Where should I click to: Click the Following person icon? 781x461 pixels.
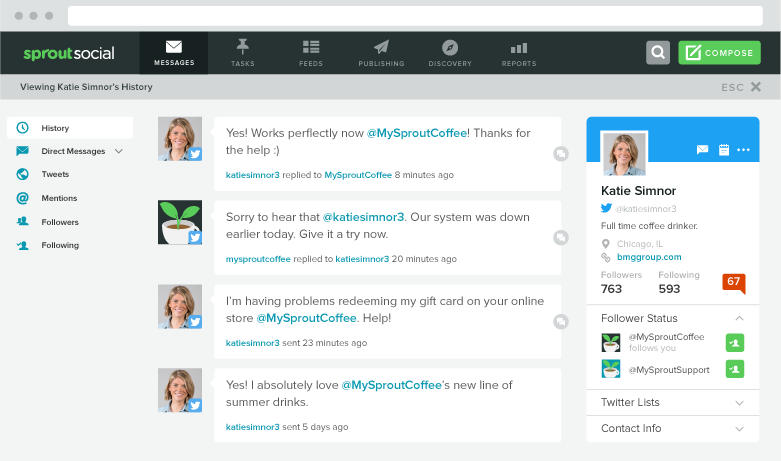click(x=22, y=245)
